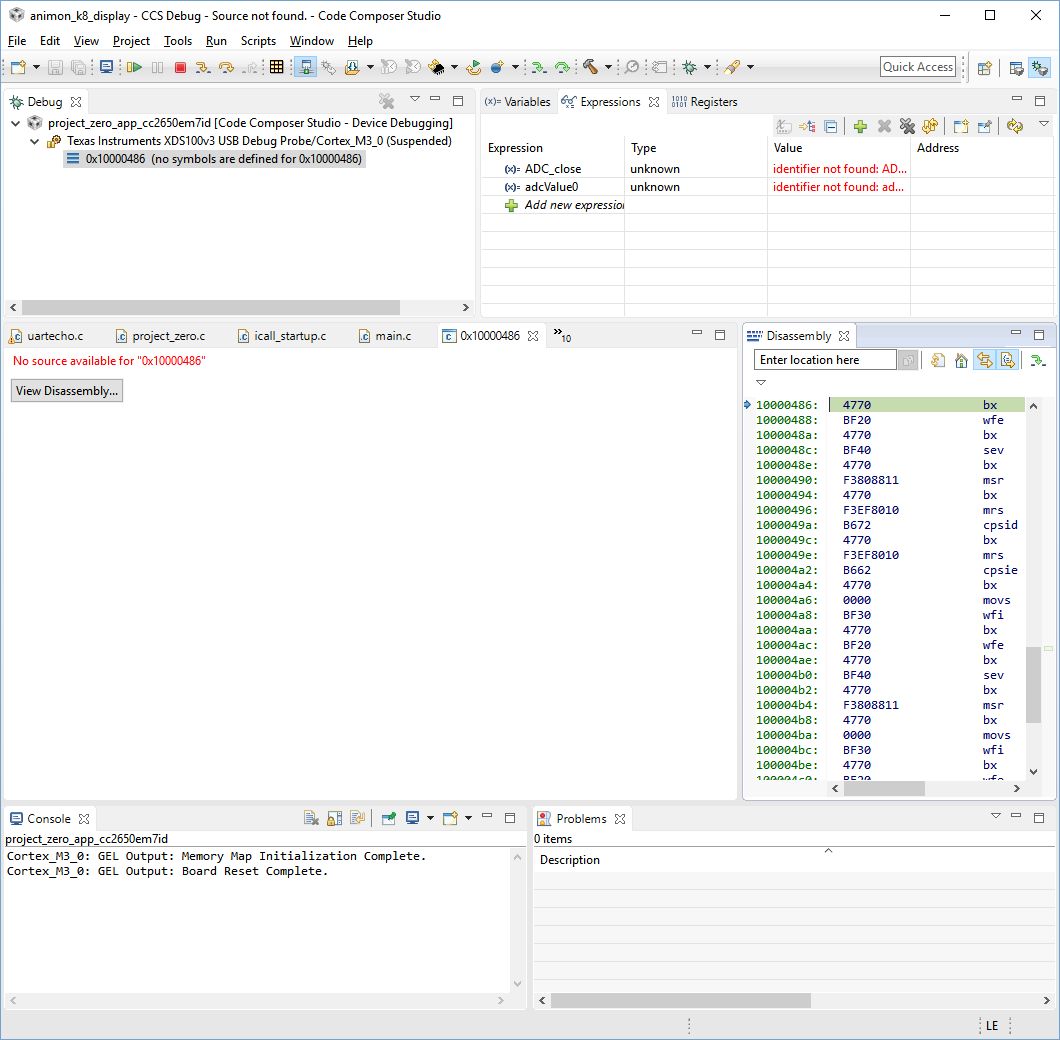Click the green plus Add Expression icon

pos(859,126)
